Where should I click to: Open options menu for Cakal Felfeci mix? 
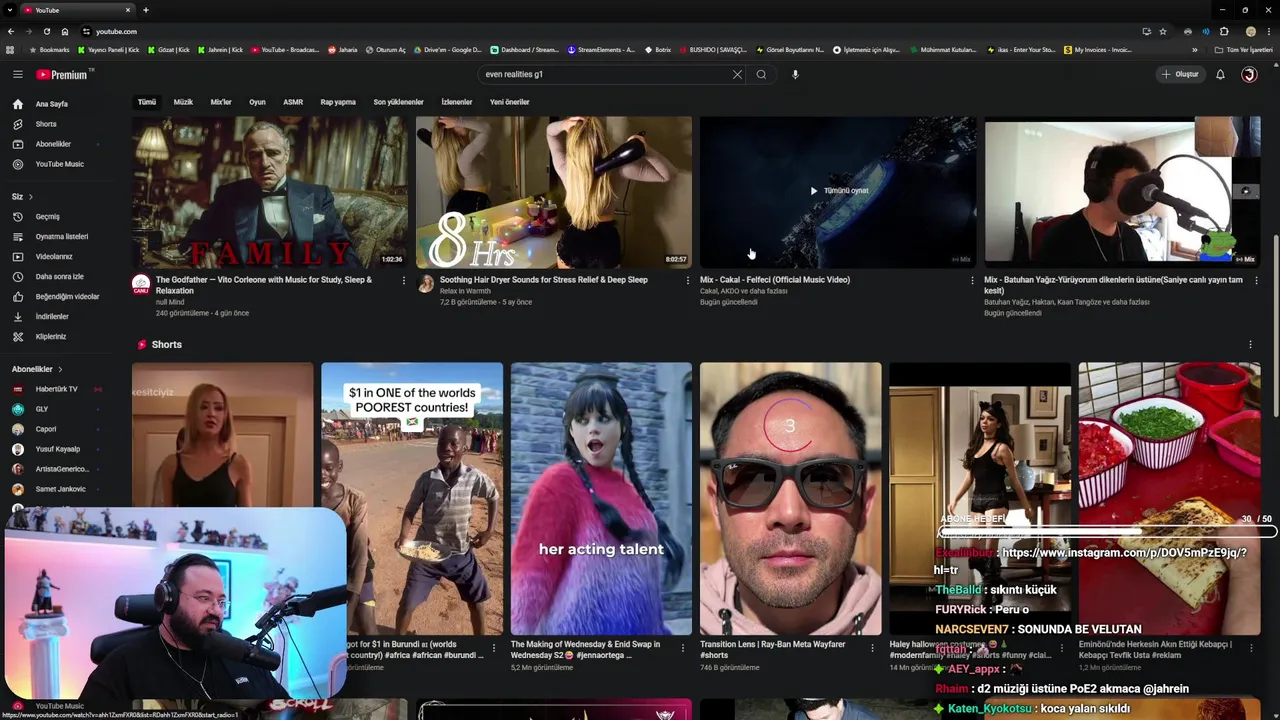pyautogui.click(x=972, y=281)
